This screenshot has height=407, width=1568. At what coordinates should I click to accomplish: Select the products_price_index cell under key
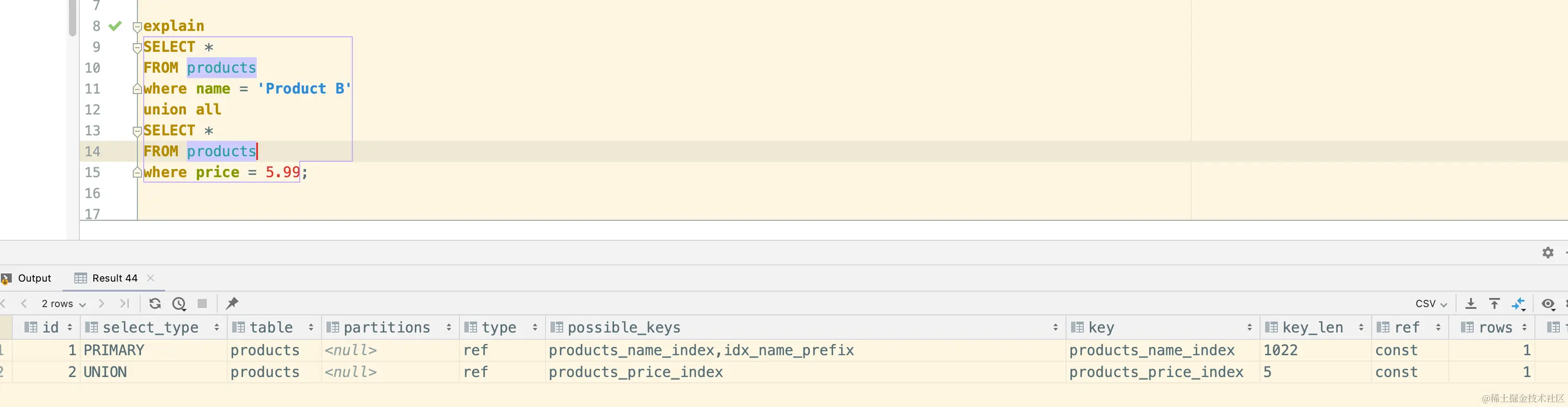(1156, 372)
